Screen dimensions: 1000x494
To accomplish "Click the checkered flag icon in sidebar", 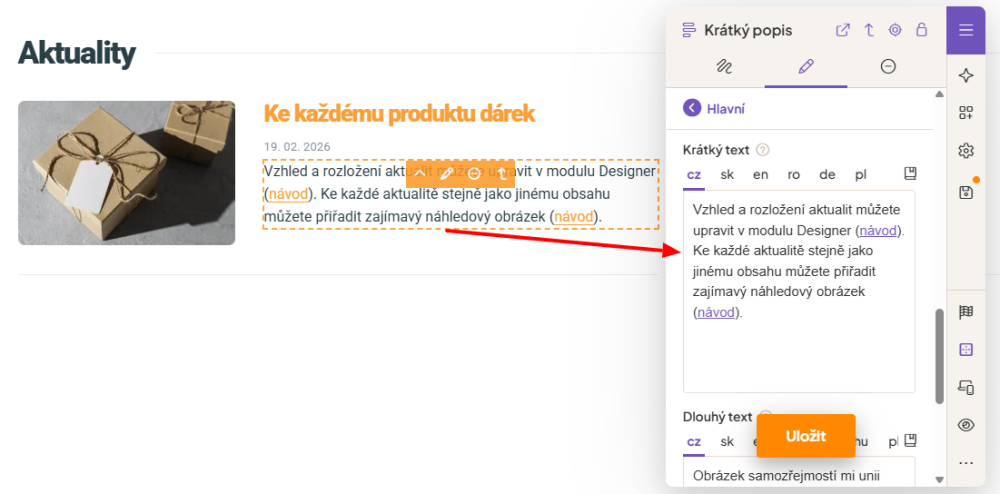I will [x=965, y=312].
